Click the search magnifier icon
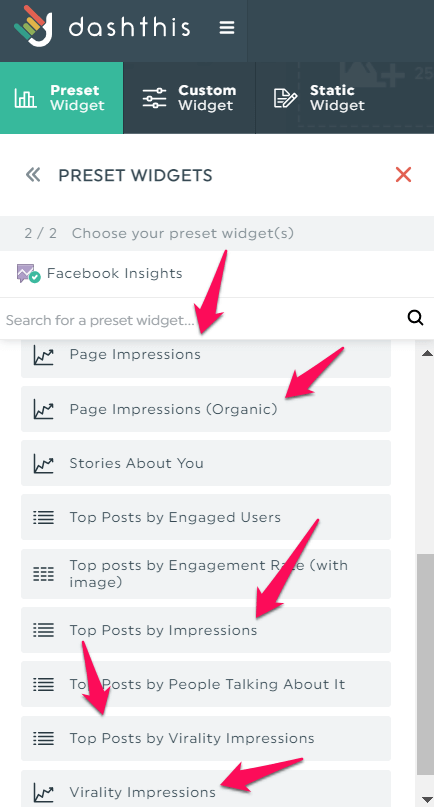The width and height of the screenshot is (434, 807). coord(415,318)
